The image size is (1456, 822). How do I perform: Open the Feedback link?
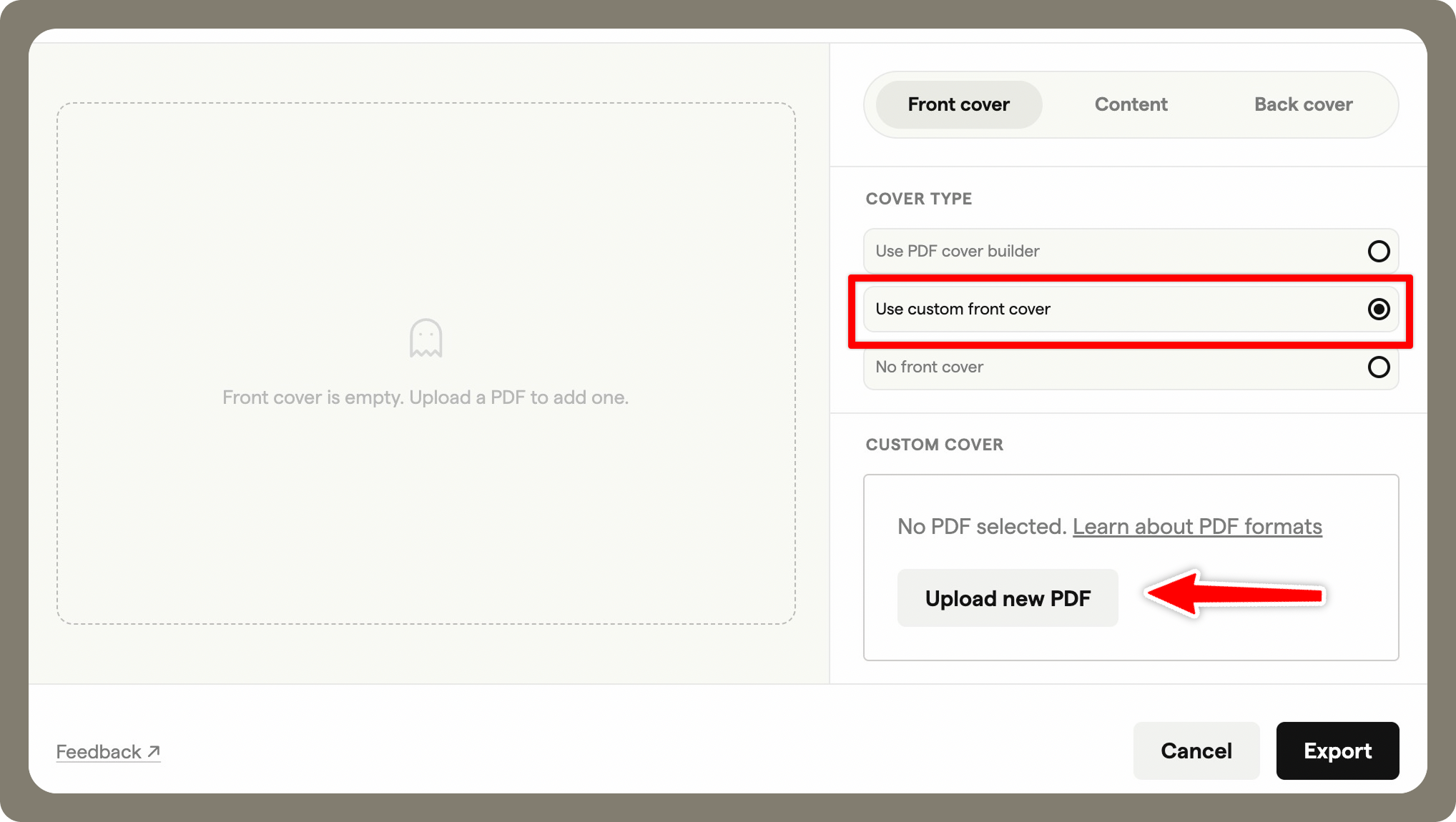[99, 752]
